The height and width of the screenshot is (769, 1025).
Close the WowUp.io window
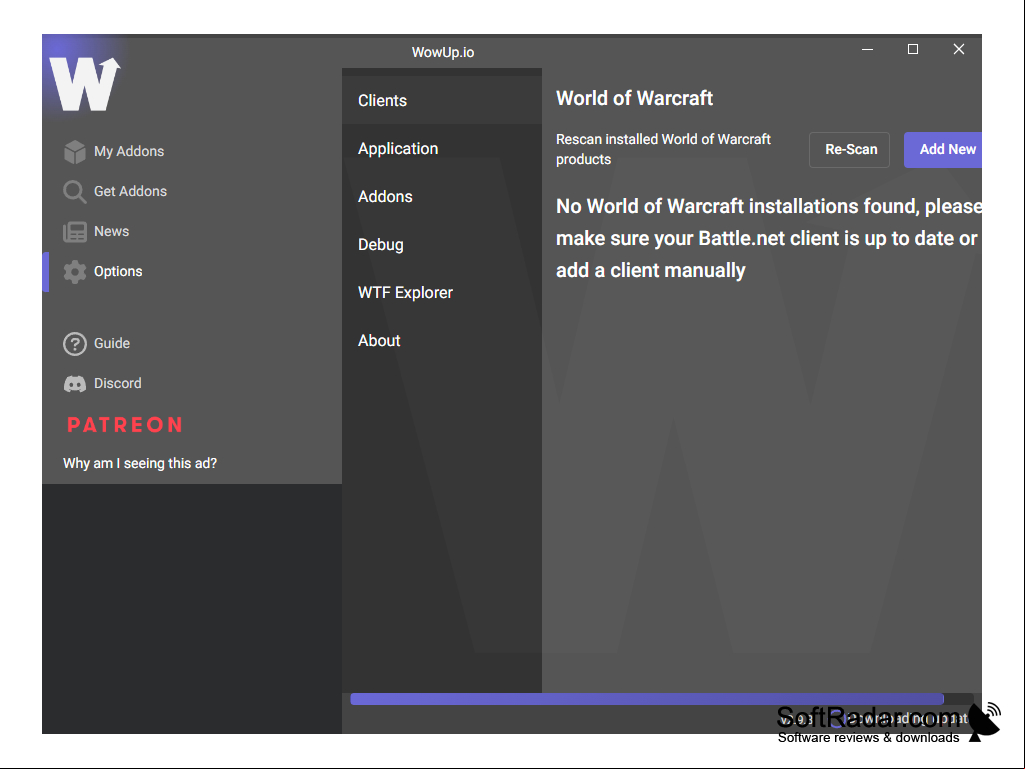coord(959,50)
